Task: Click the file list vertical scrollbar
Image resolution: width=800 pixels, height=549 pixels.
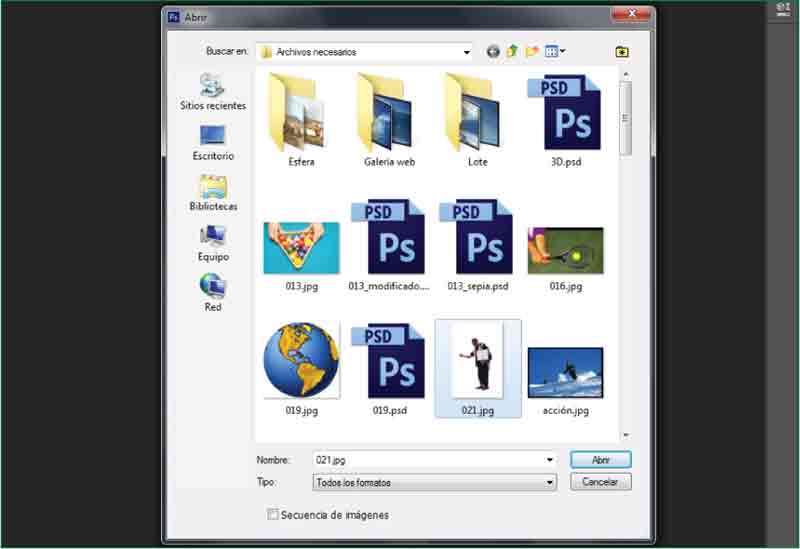Action: [x=626, y=118]
